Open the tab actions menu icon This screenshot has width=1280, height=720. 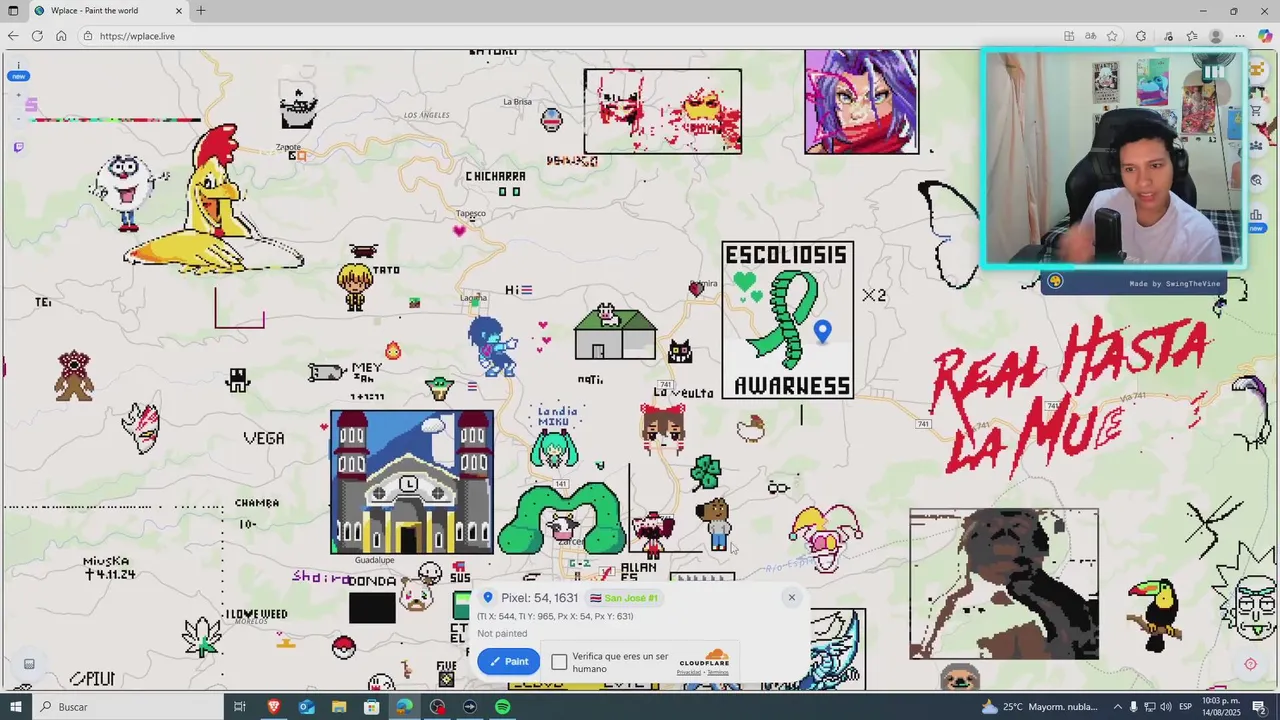pos(13,11)
